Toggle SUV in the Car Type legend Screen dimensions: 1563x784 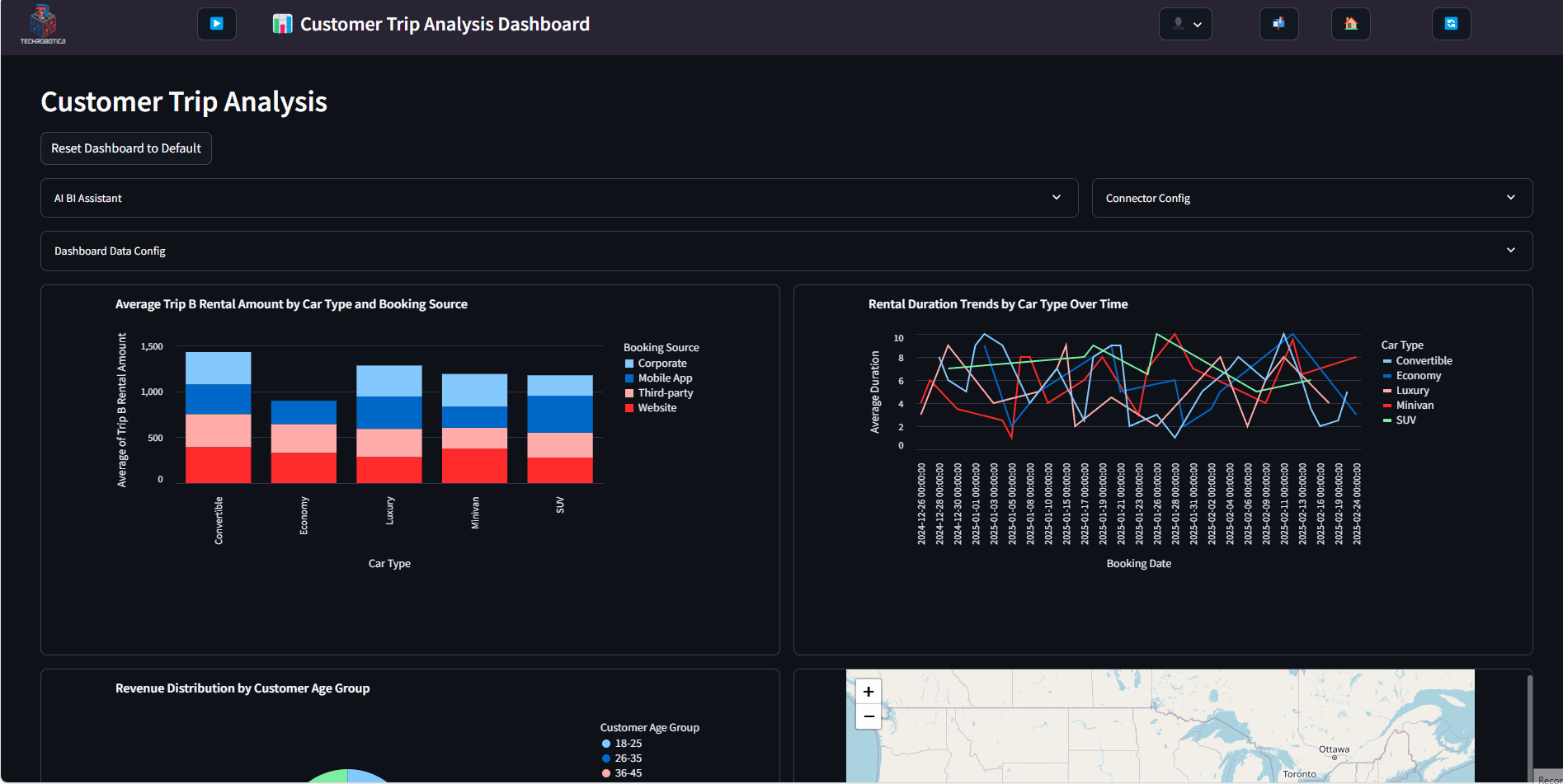coord(1399,420)
